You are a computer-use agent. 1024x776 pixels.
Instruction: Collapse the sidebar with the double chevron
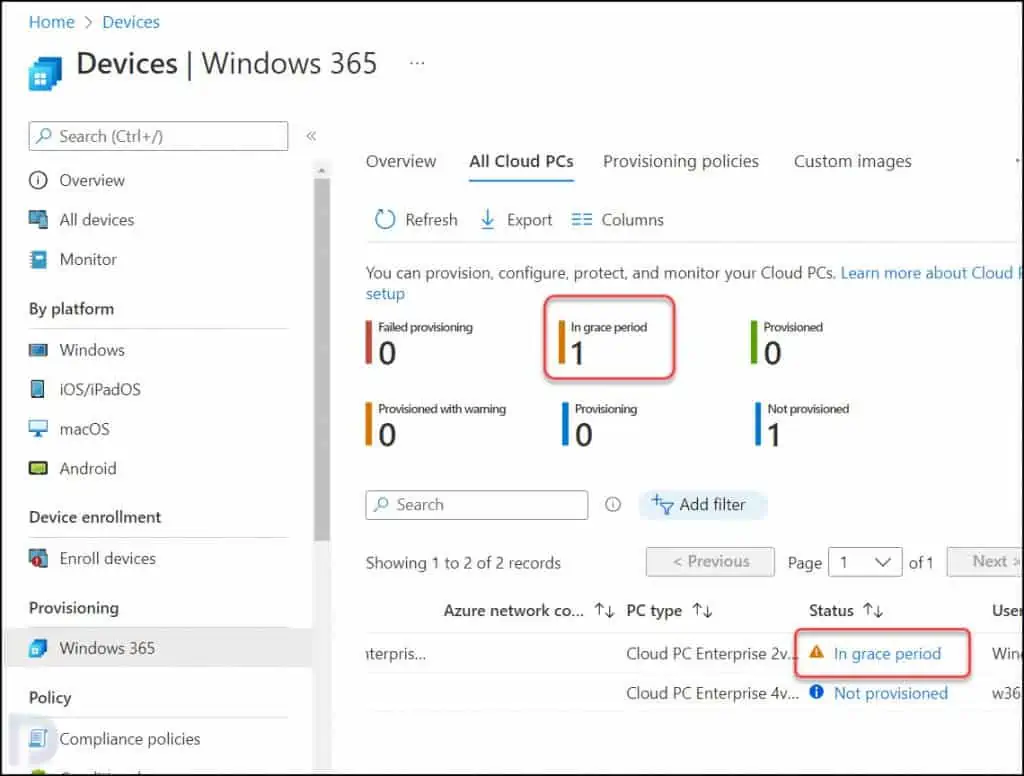point(312,136)
